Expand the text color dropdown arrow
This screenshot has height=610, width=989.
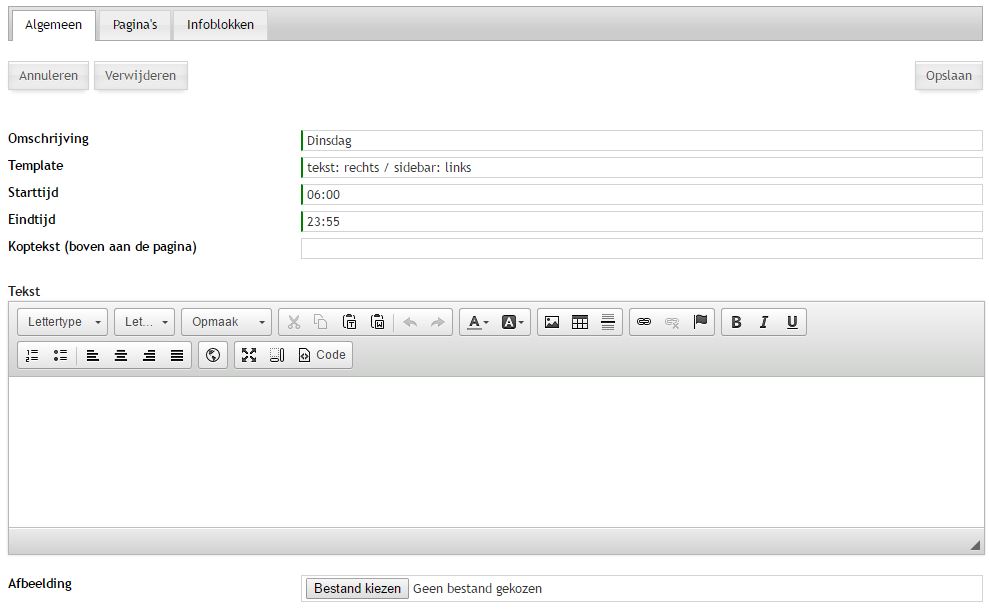487,322
